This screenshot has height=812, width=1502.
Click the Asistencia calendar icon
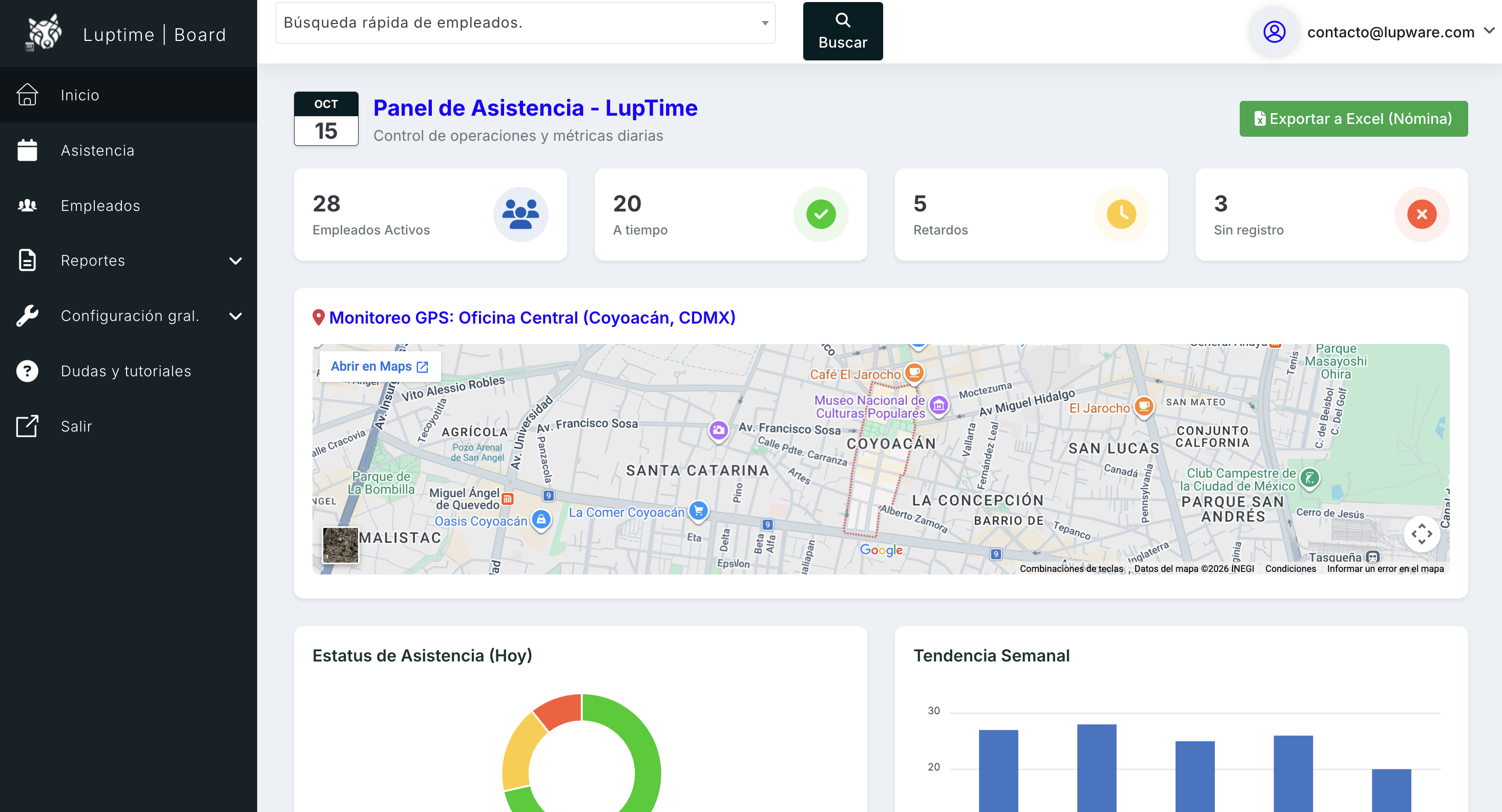[27, 150]
